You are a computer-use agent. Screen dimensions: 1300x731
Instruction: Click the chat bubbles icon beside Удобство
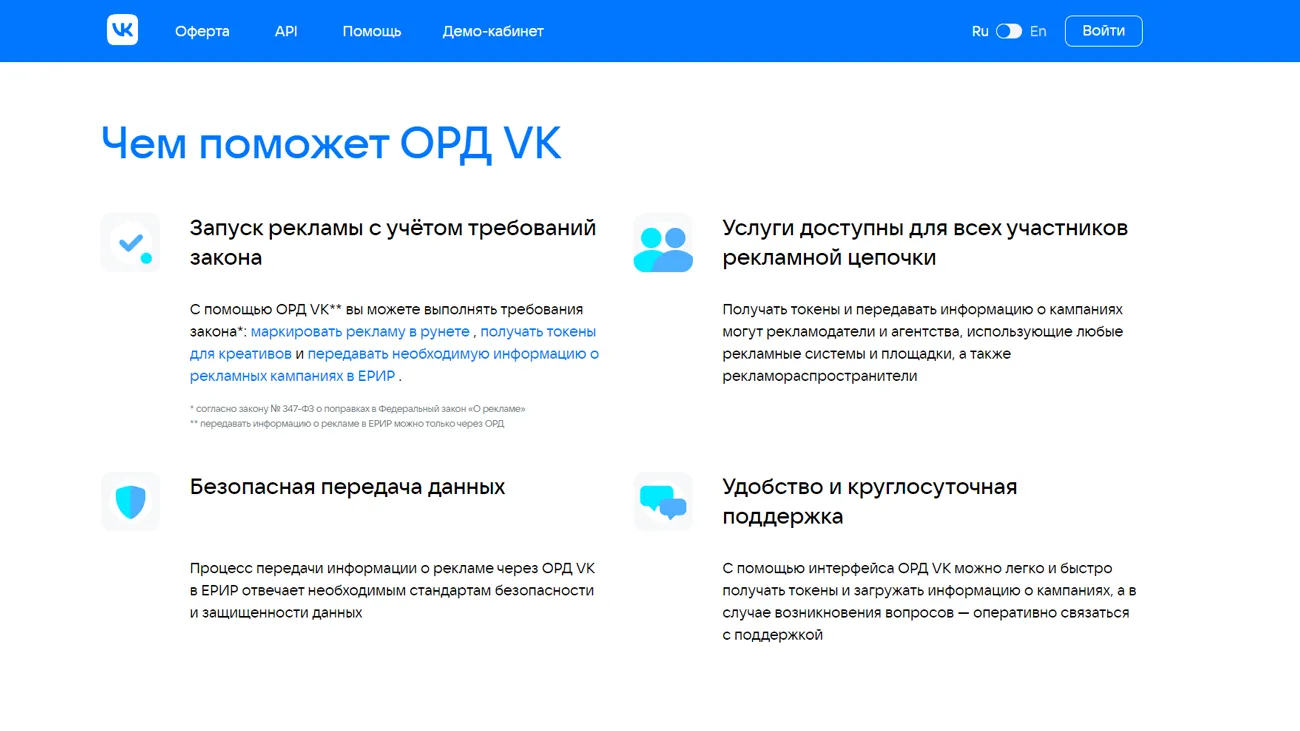(663, 502)
